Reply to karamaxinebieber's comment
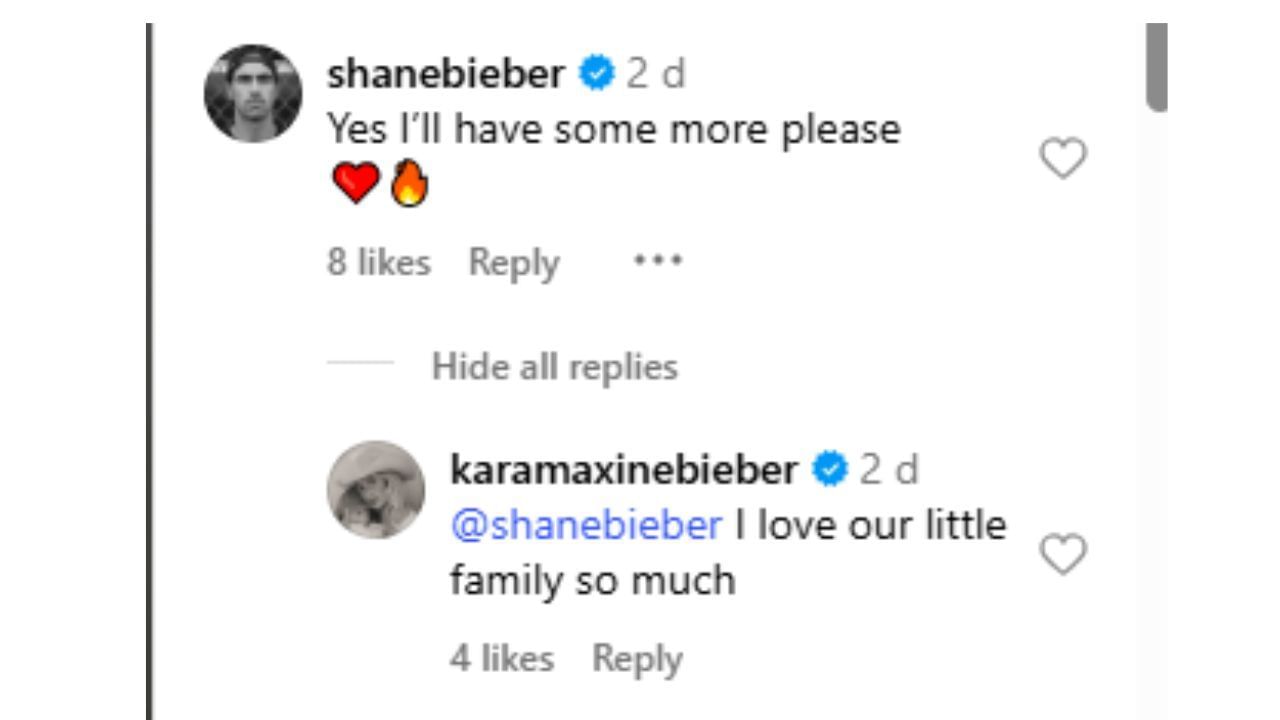This screenshot has width=1280, height=720. tap(637, 657)
